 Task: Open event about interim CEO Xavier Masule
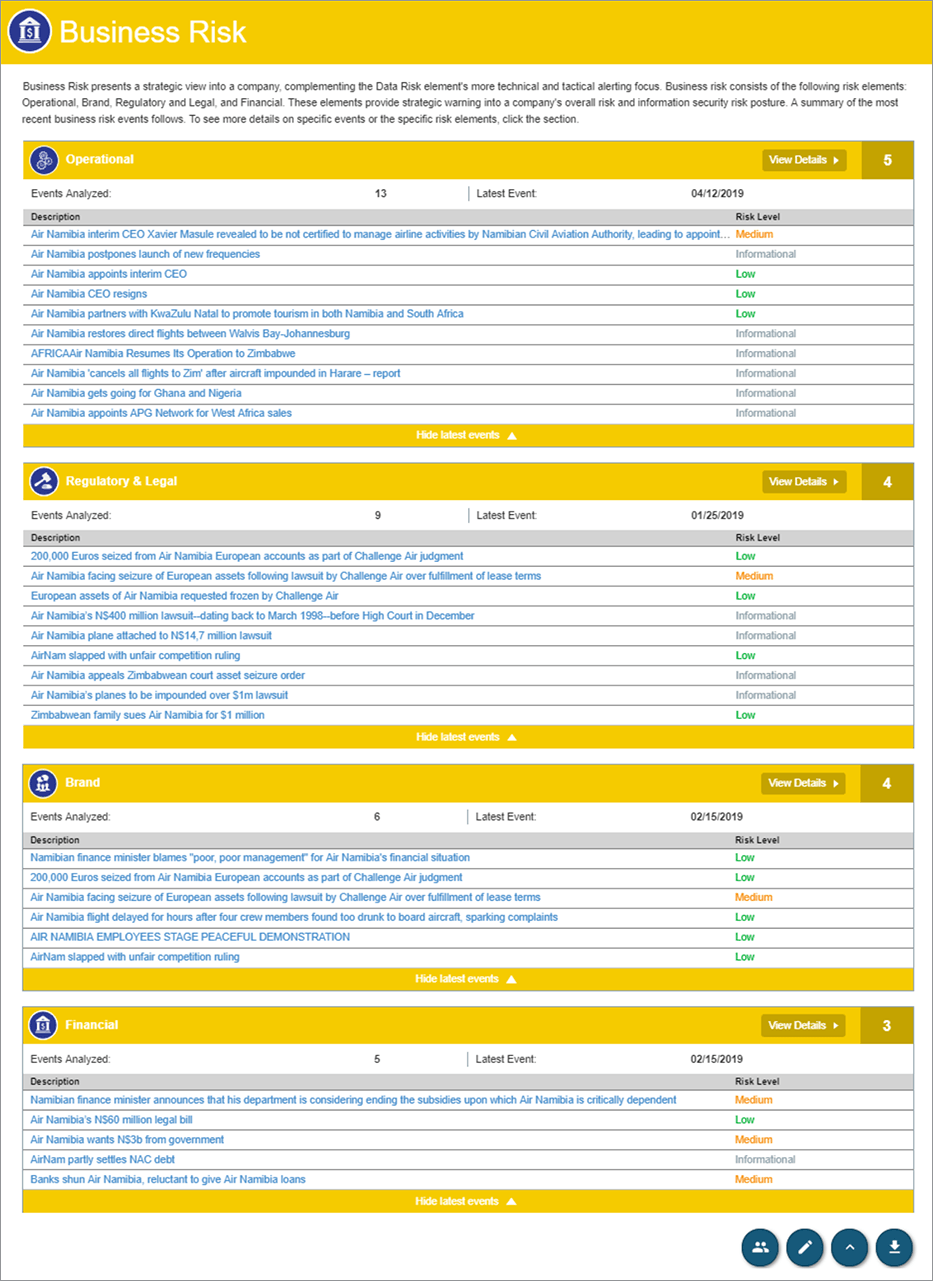pyautogui.click(x=380, y=234)
